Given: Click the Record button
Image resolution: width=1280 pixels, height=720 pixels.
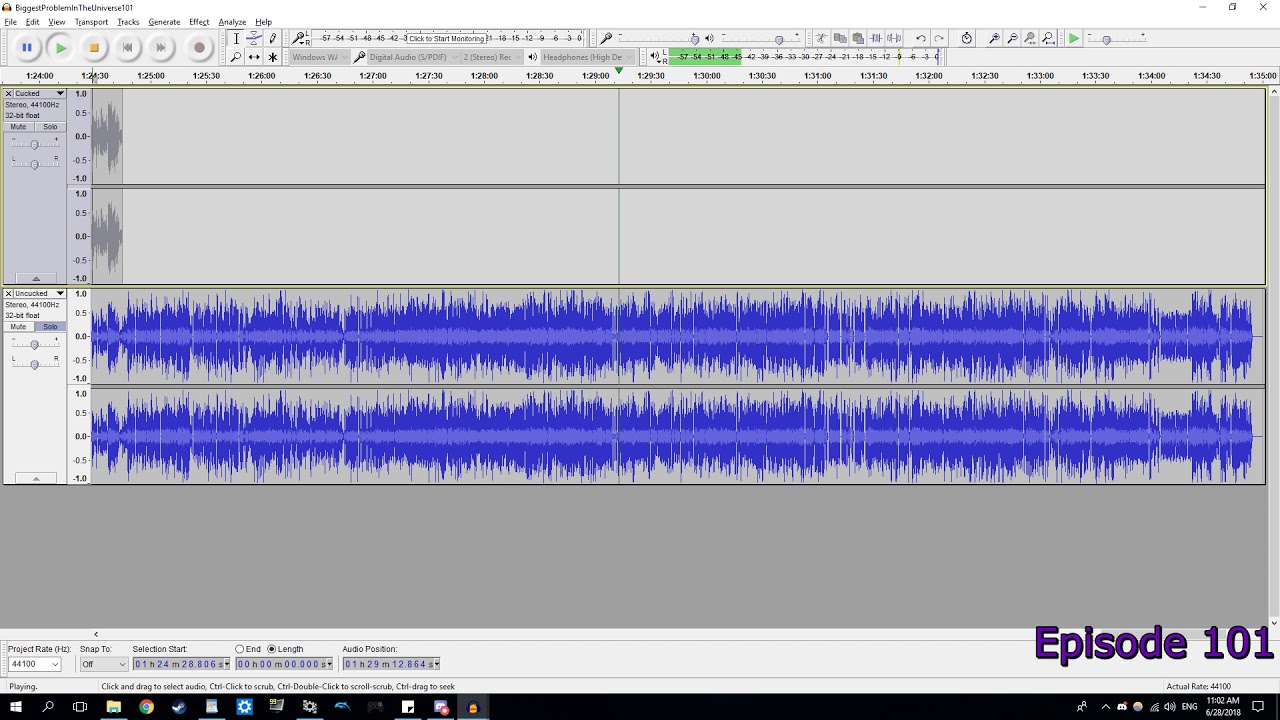Looking at the screenshot, I should 199,47.
